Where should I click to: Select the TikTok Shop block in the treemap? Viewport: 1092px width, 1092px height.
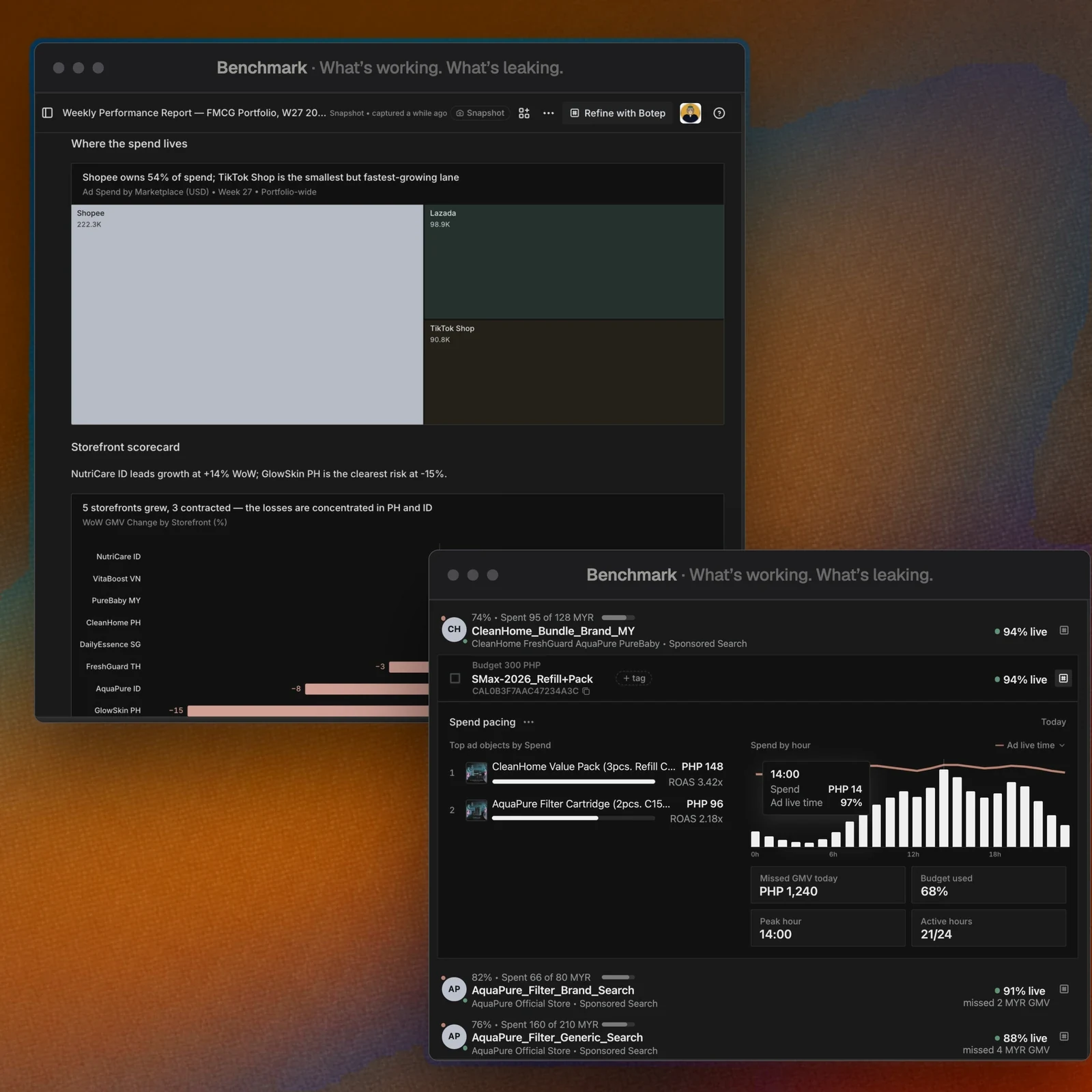(574, 373)
